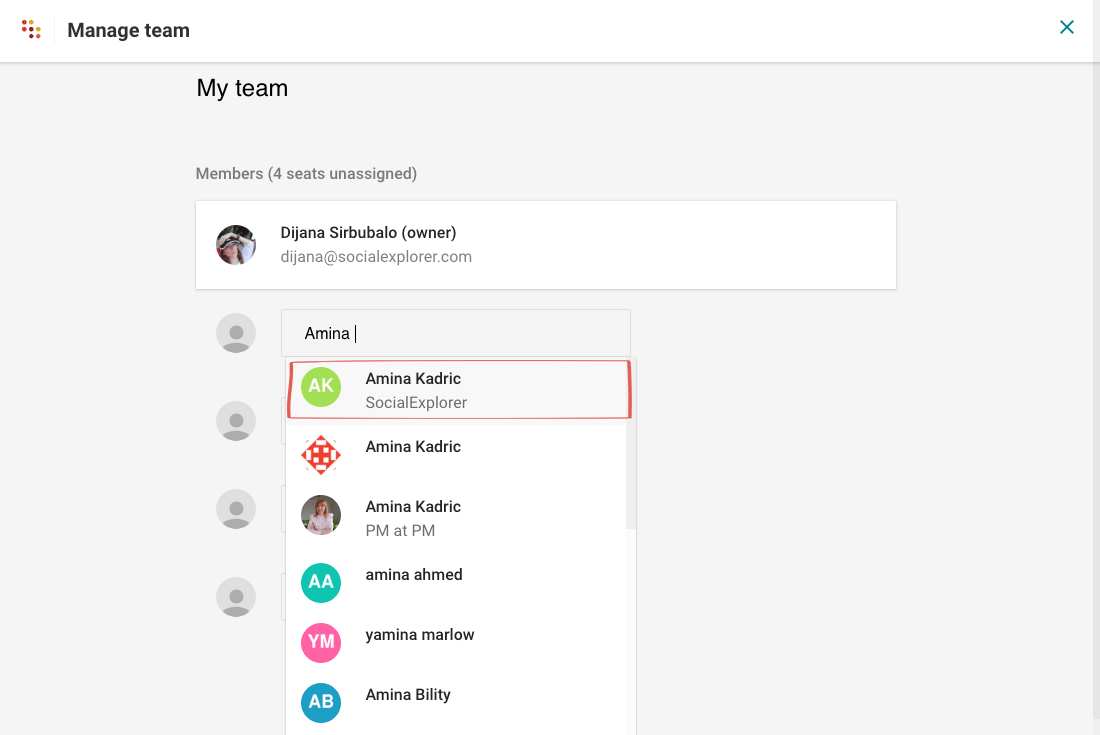
Task: Click the teal AA initials avatar
Action: point(321,583)
